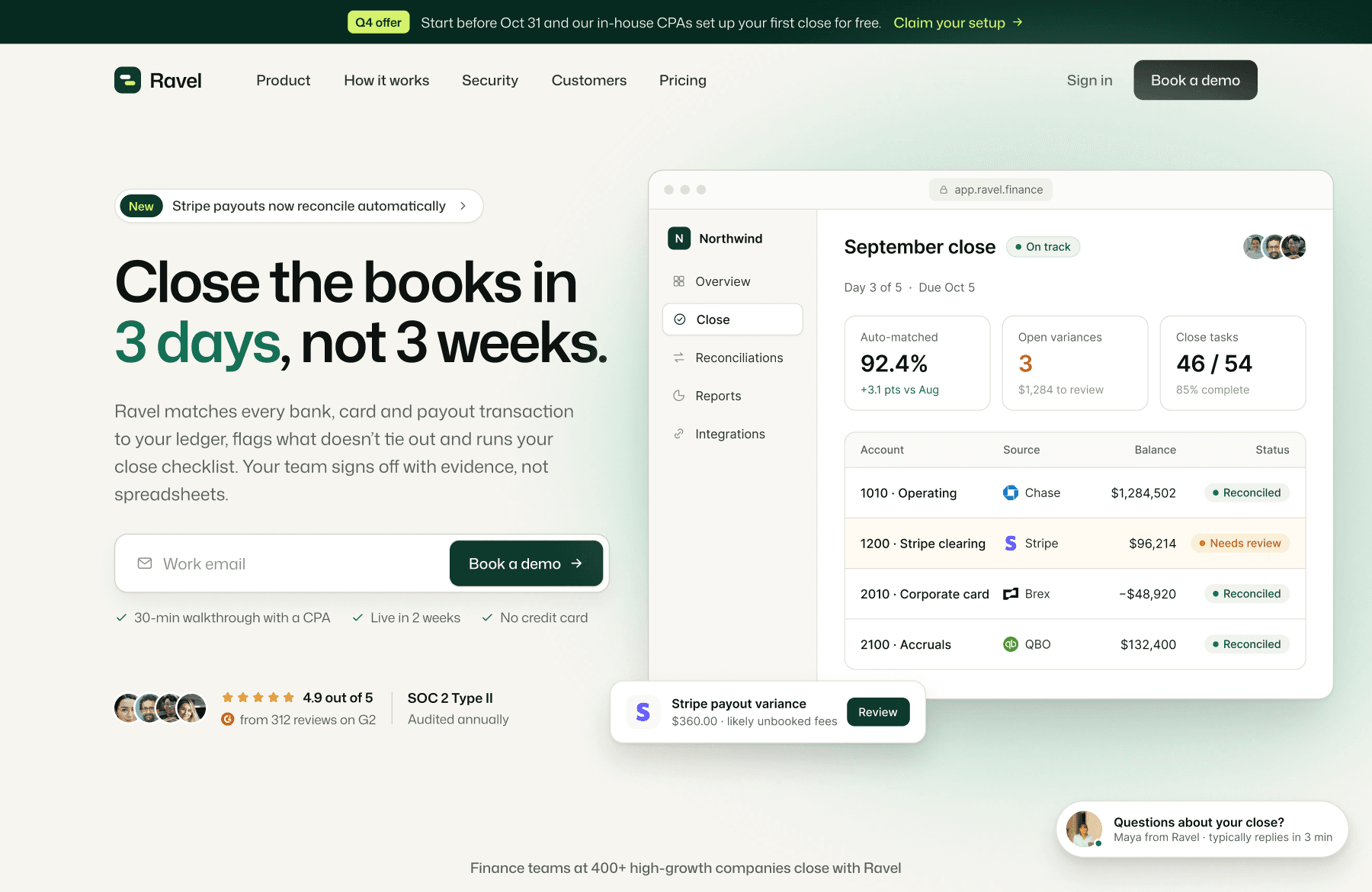The image size is (1372, 892).
Task: Click the arrow next to Claim your setup
Action: click(x=1018, y=22)
